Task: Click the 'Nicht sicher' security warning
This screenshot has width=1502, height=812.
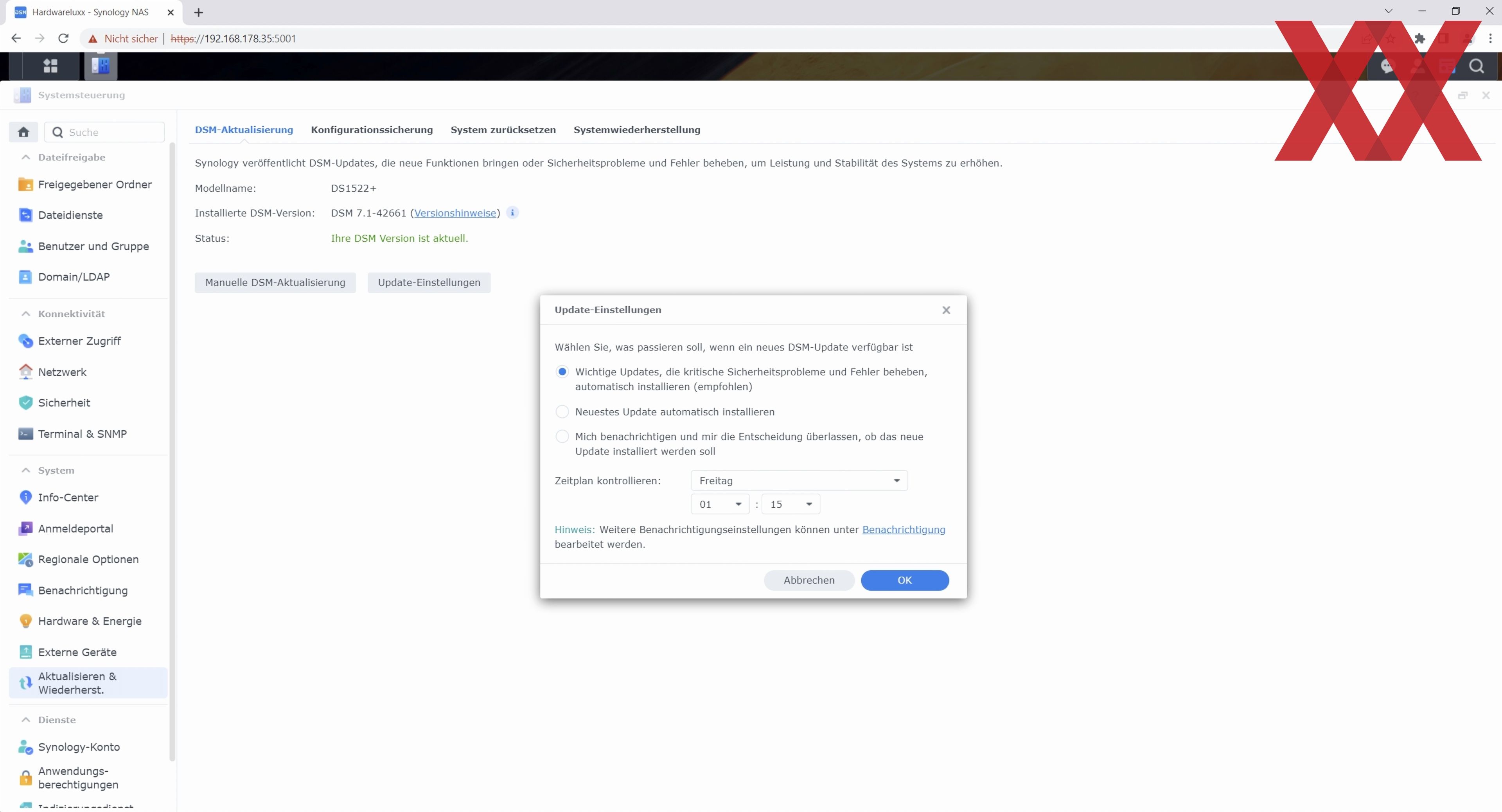Action: tap(123, 38)
